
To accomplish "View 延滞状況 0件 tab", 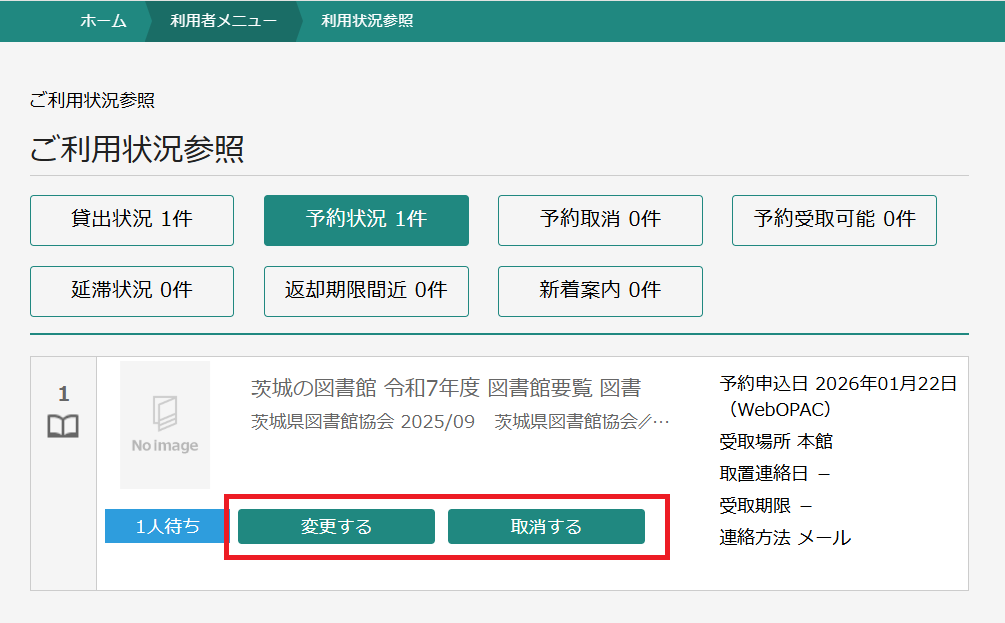I will coord(132,291).
